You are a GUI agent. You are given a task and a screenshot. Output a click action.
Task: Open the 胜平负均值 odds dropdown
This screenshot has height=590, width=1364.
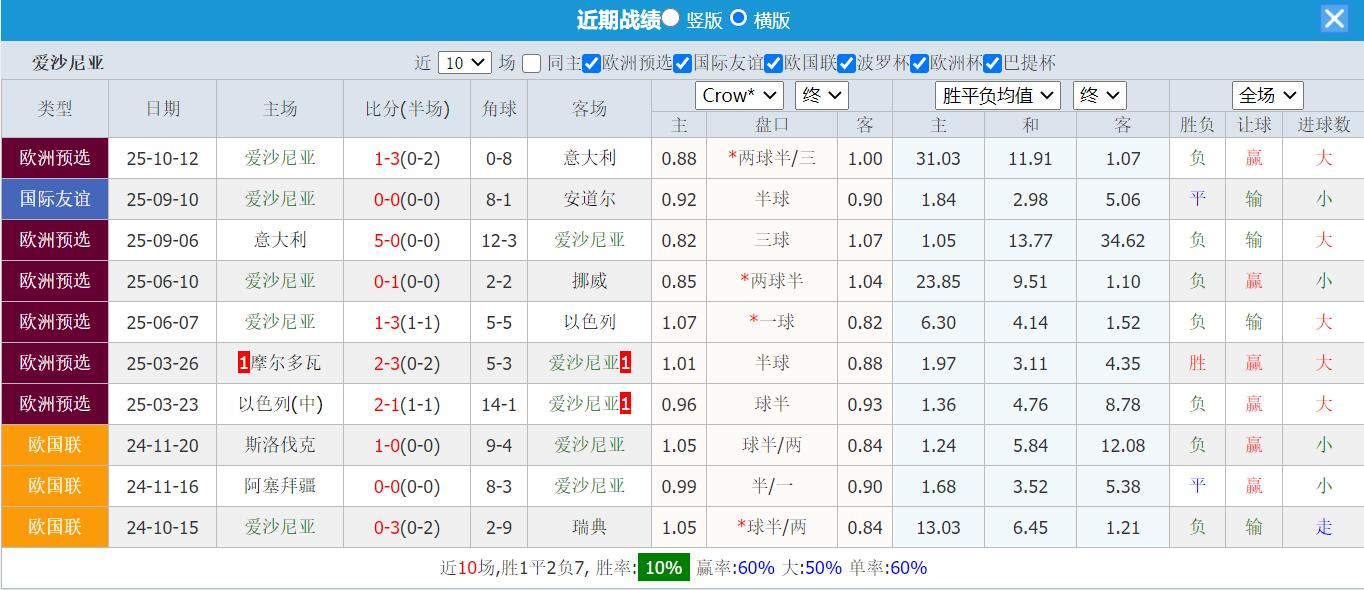(x=997, y=96)
